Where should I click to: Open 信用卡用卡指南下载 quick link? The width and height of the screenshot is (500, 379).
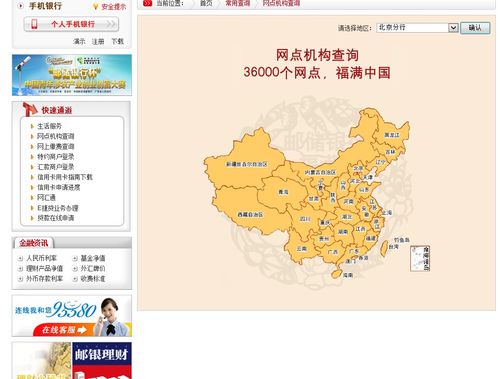coord(65,177)
